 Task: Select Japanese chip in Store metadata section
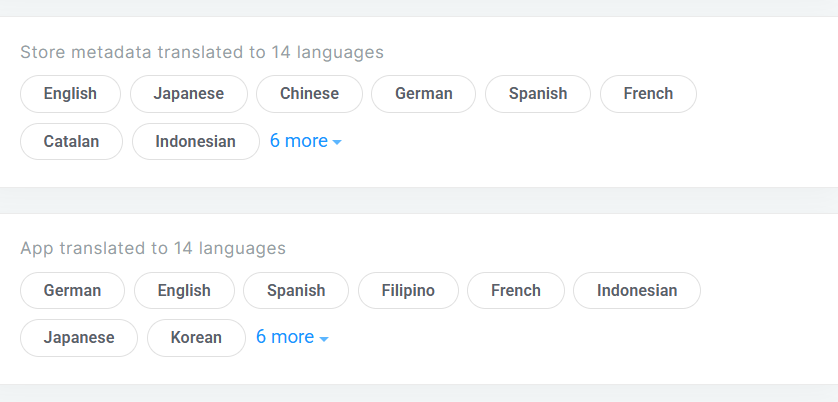point(188,94)
